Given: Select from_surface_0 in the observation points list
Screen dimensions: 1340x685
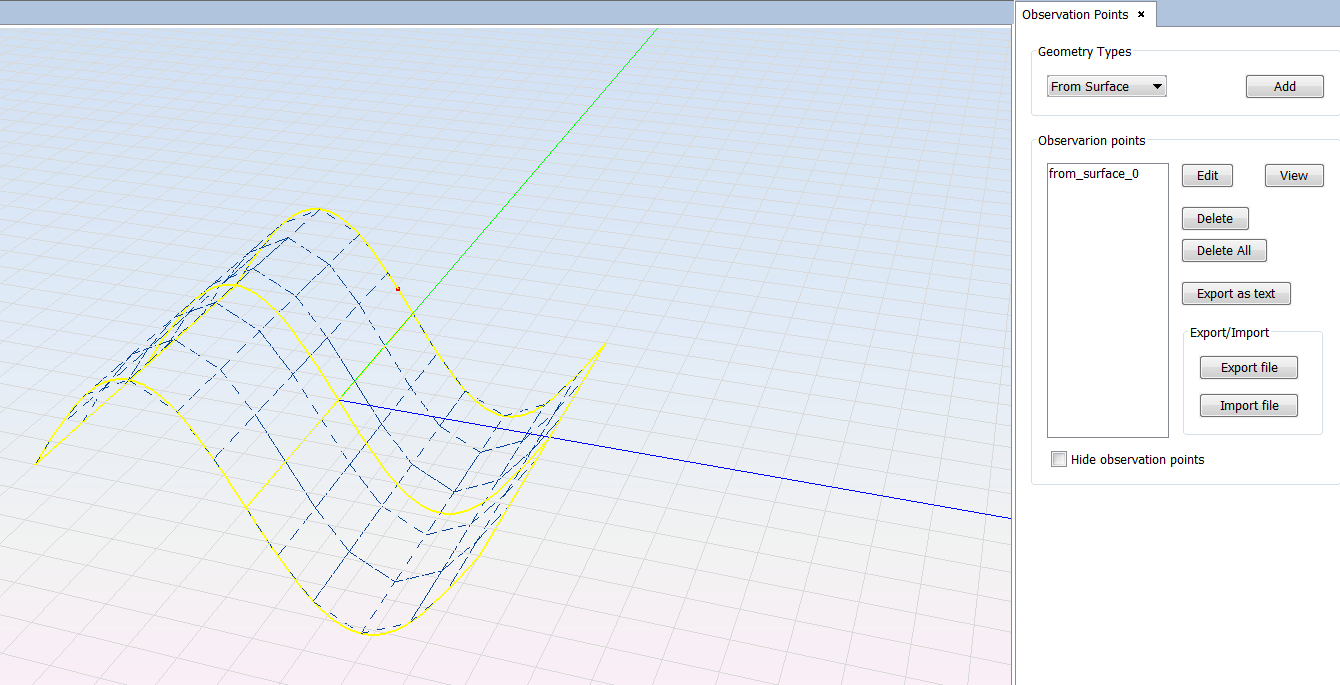Looking at the screenshot, I should coord(1093,174).
